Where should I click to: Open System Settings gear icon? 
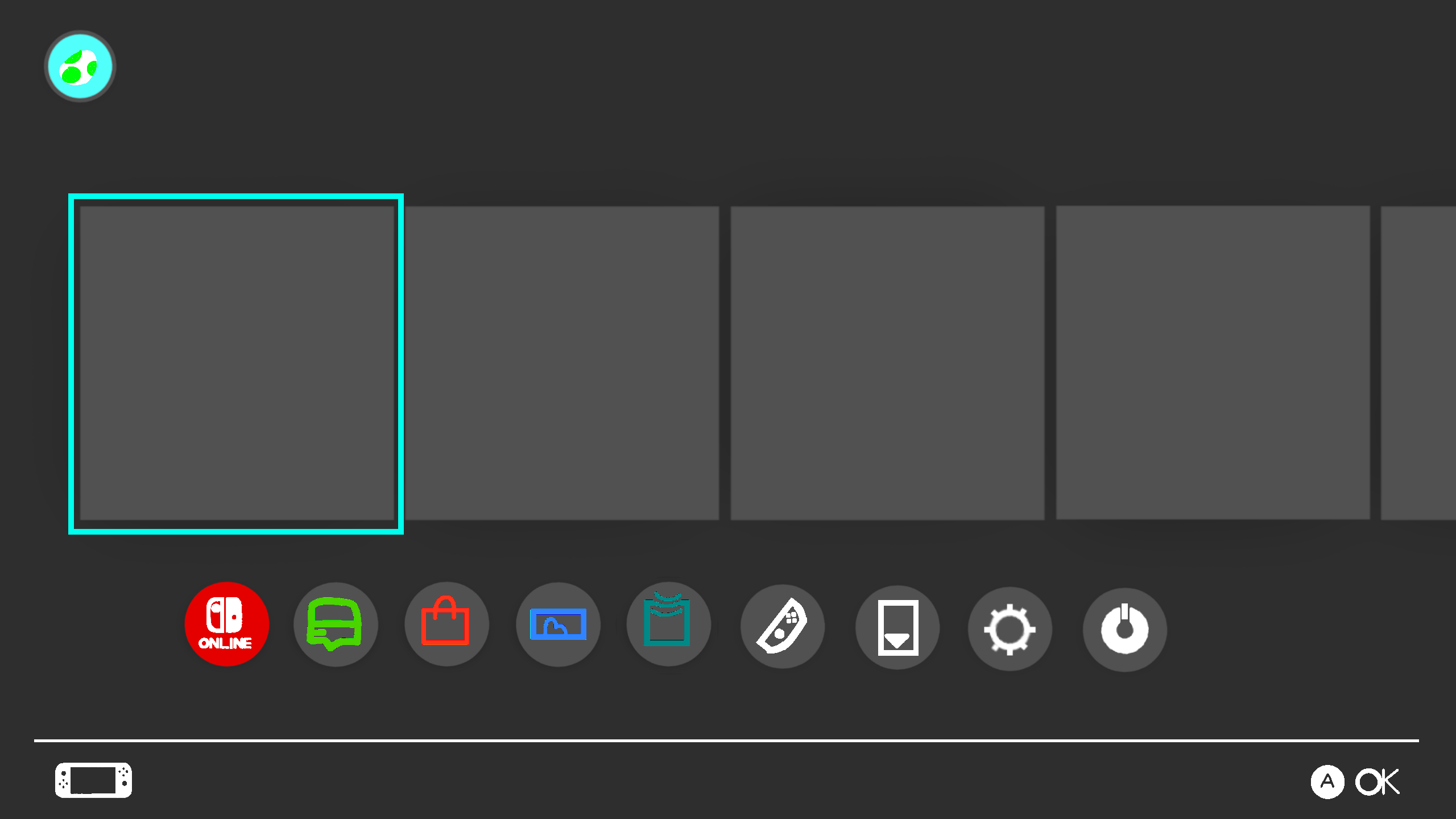point(1010,629)
